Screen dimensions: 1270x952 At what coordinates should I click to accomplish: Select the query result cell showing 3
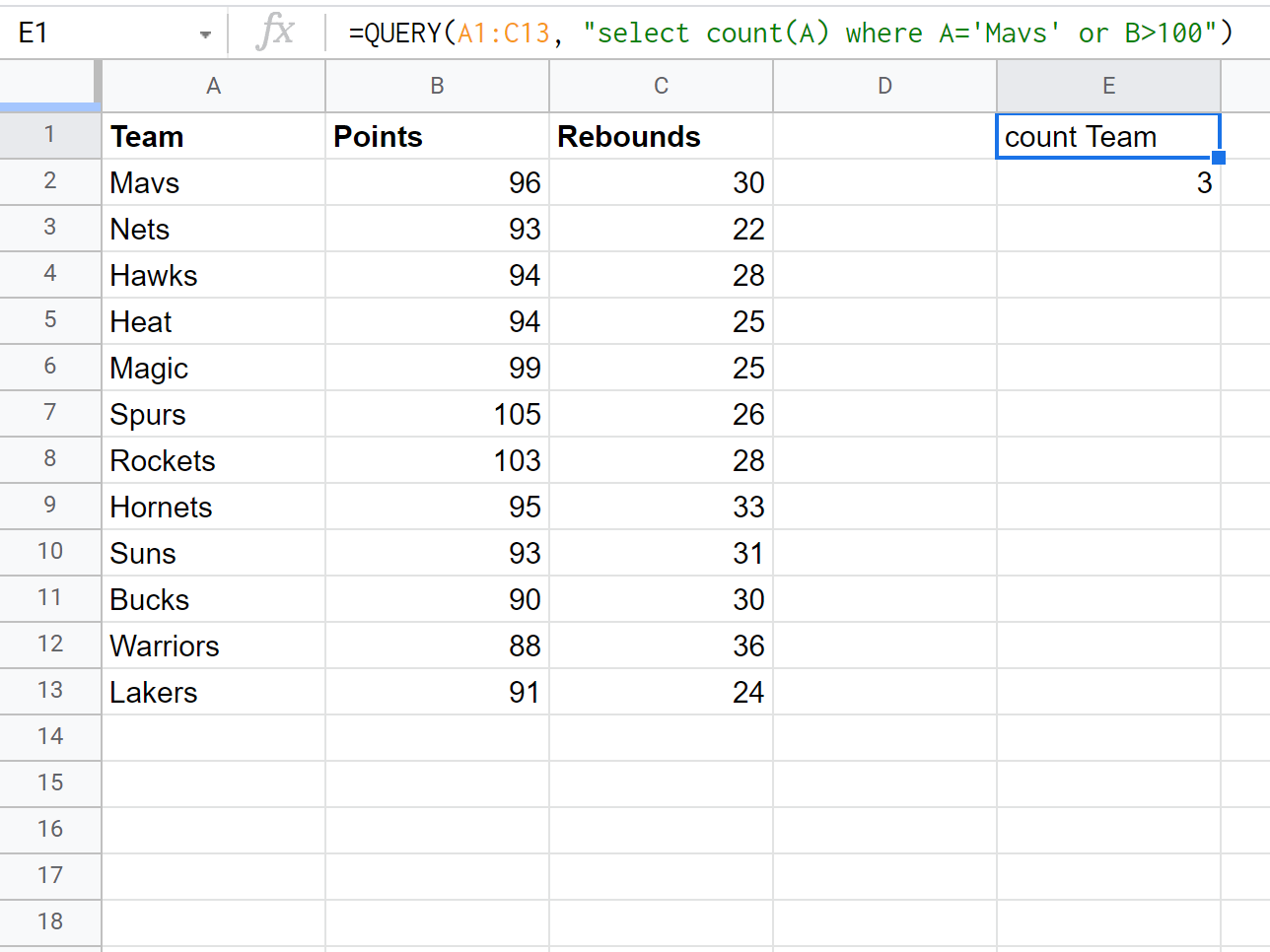click(1108, 182)
